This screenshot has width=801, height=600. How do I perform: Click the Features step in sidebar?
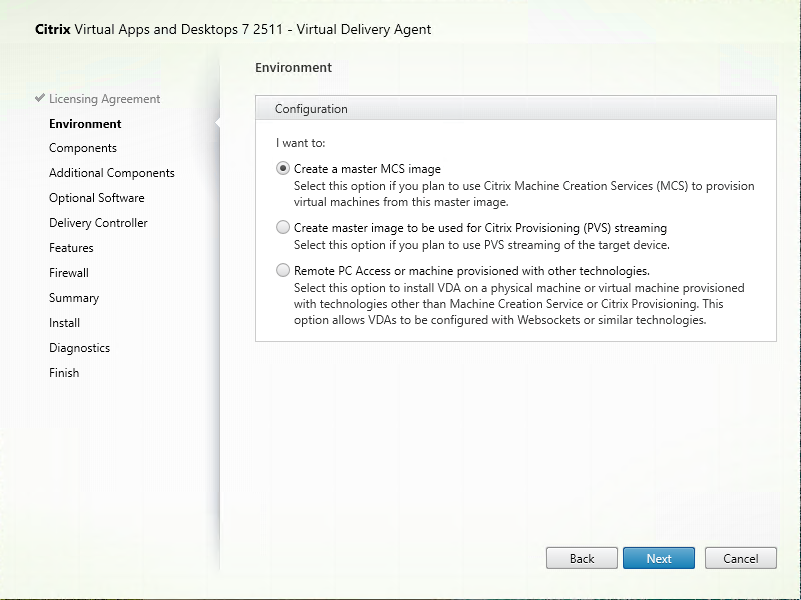[71, 248]
